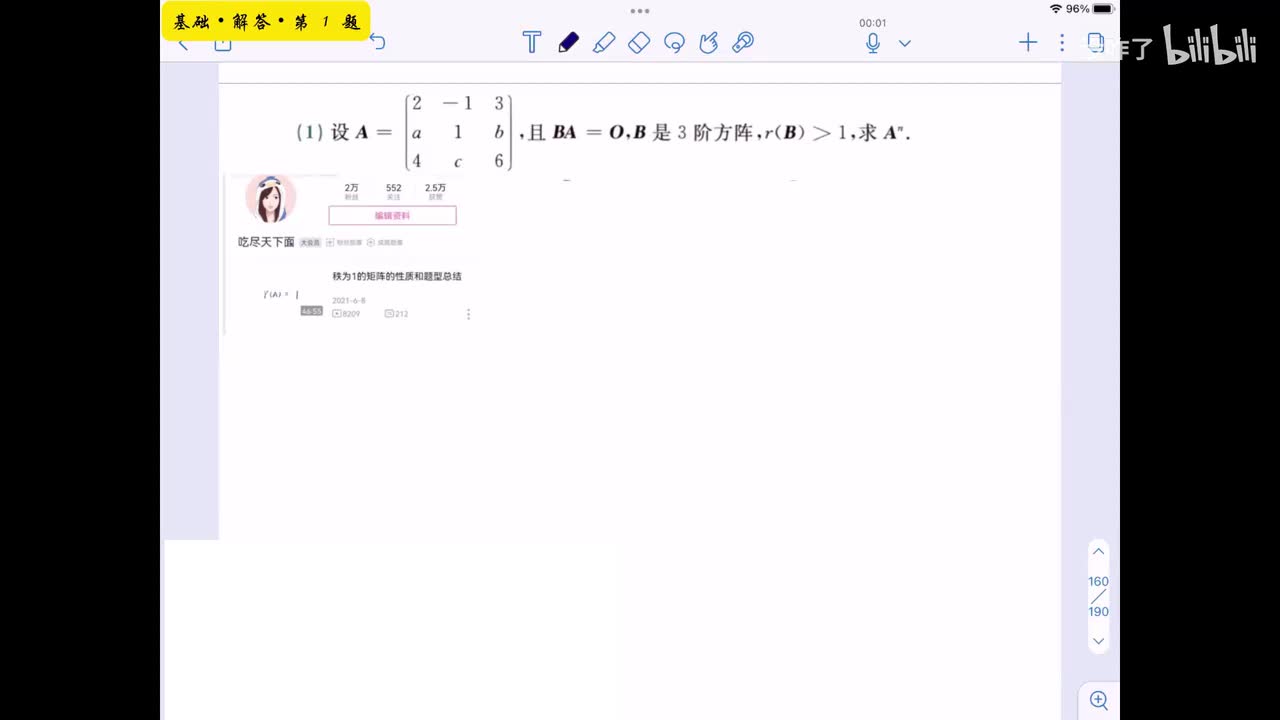The width and height of the screenshot is (1280, 720).
Task: Tap the magnifier zoom icon
Action: pyautogui.click(x=1099, y=700)
